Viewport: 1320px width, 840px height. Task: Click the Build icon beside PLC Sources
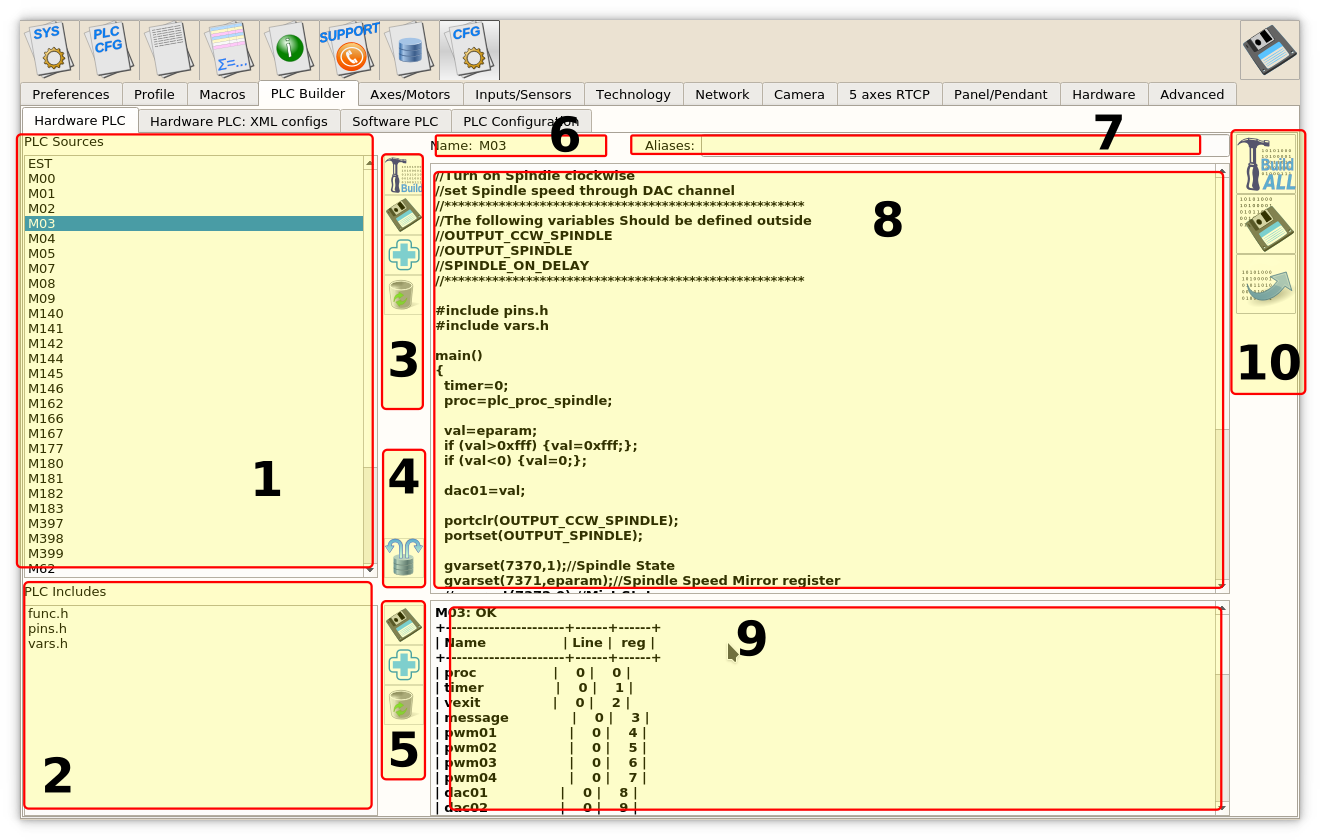pos(403,175)
